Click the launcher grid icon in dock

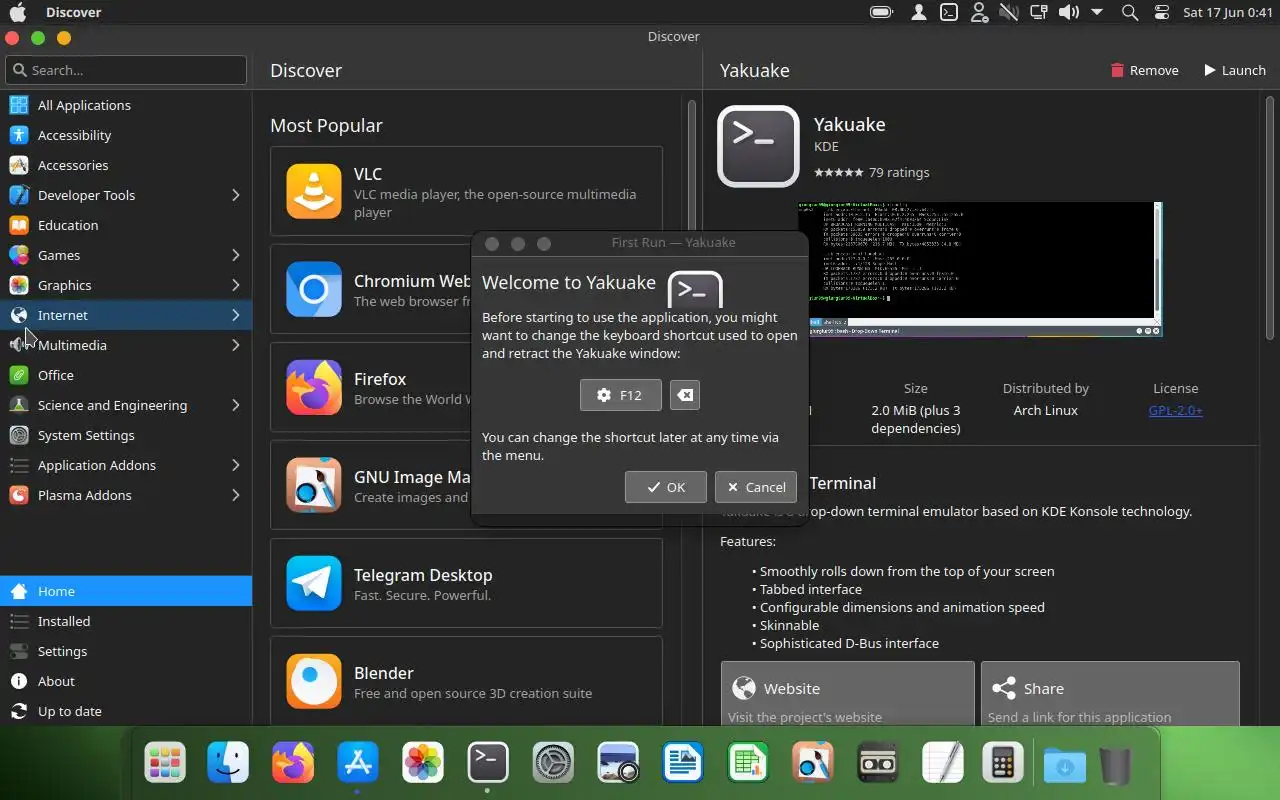tap(165, 764)
